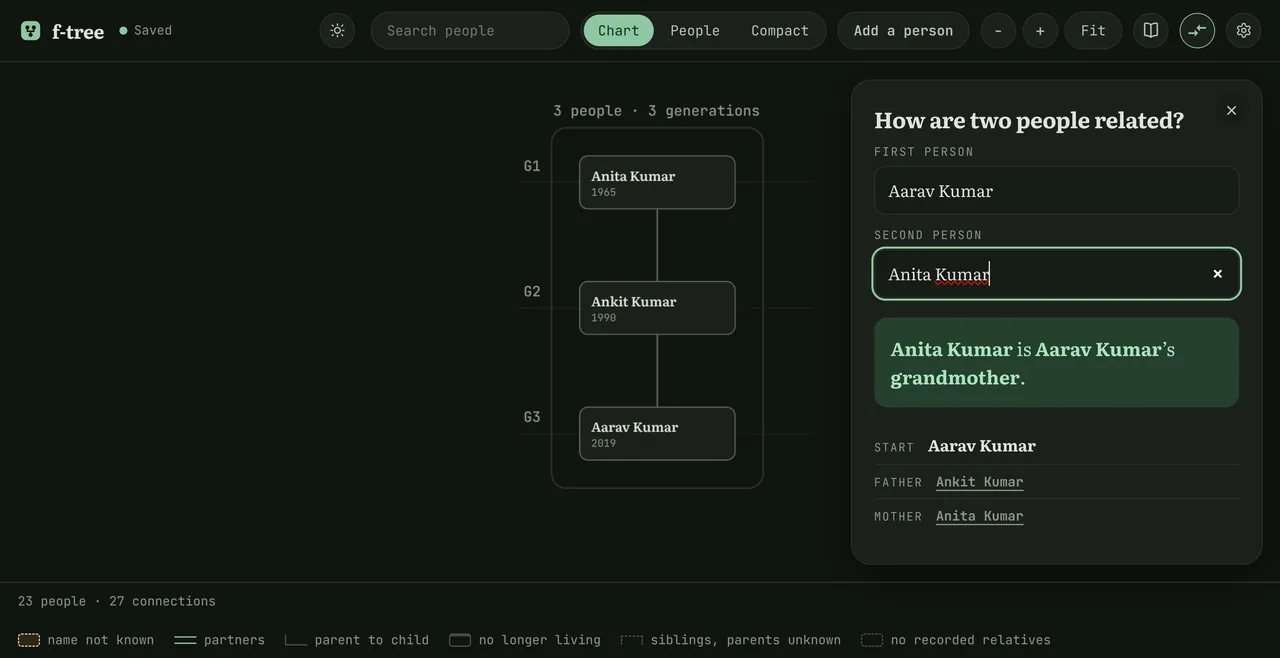Viewport: 1280px width, 658px height.
Task: Click Add a person button
Action: (903, 30)
